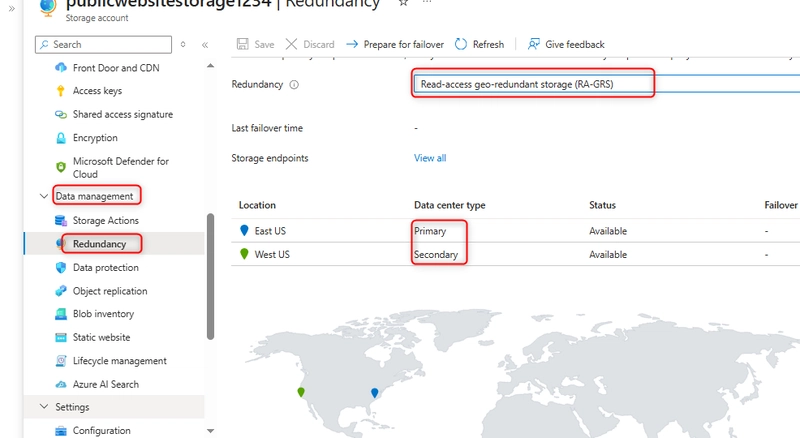This screenshot has height=438, width=800.
Task: Click the East US blue location pin
Action: 244,231
